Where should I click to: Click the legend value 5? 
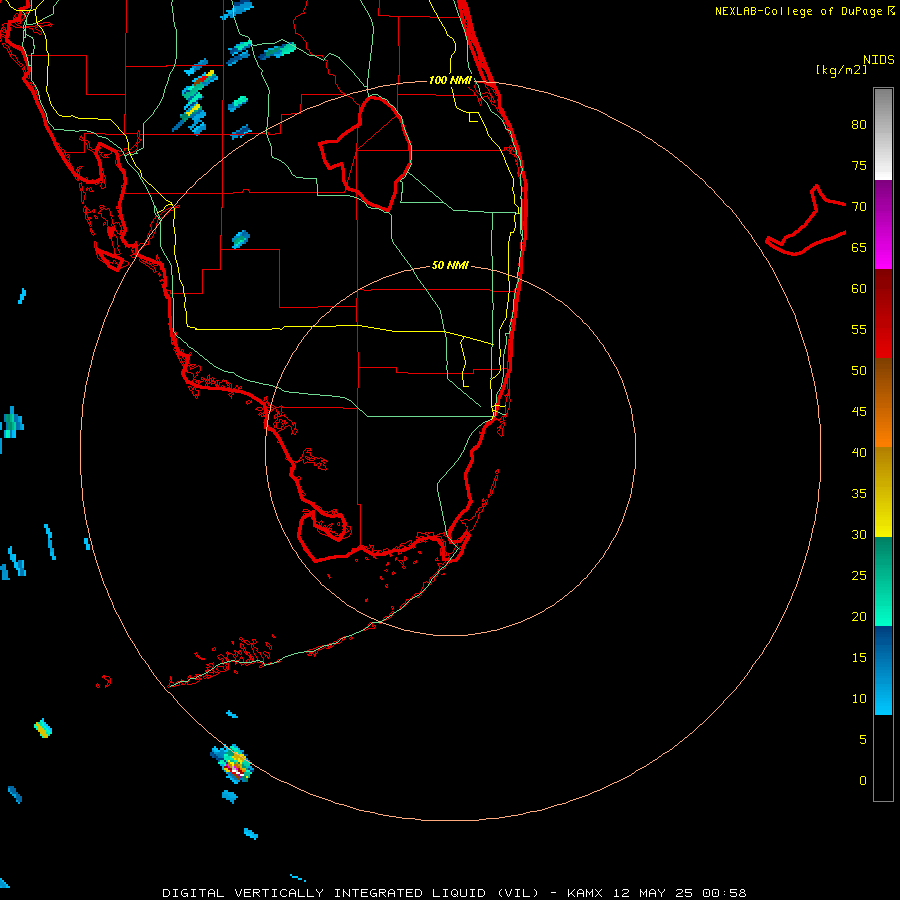pyautogui.click(x=863, y=739)
